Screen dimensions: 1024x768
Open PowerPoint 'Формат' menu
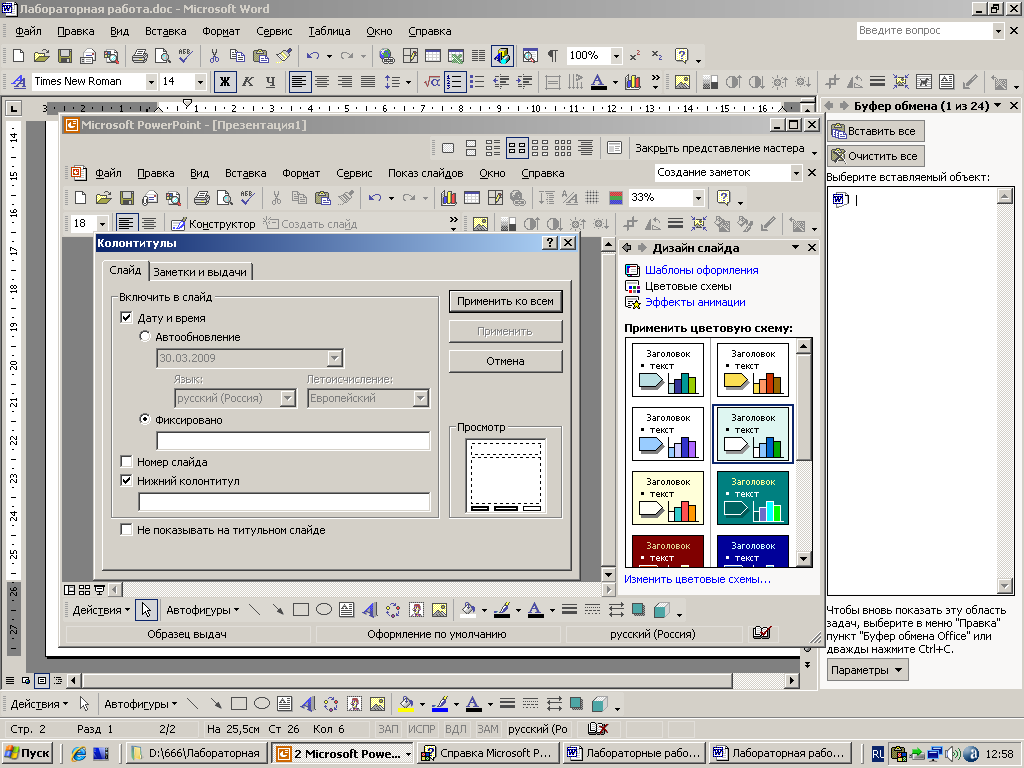click(300, 173)
